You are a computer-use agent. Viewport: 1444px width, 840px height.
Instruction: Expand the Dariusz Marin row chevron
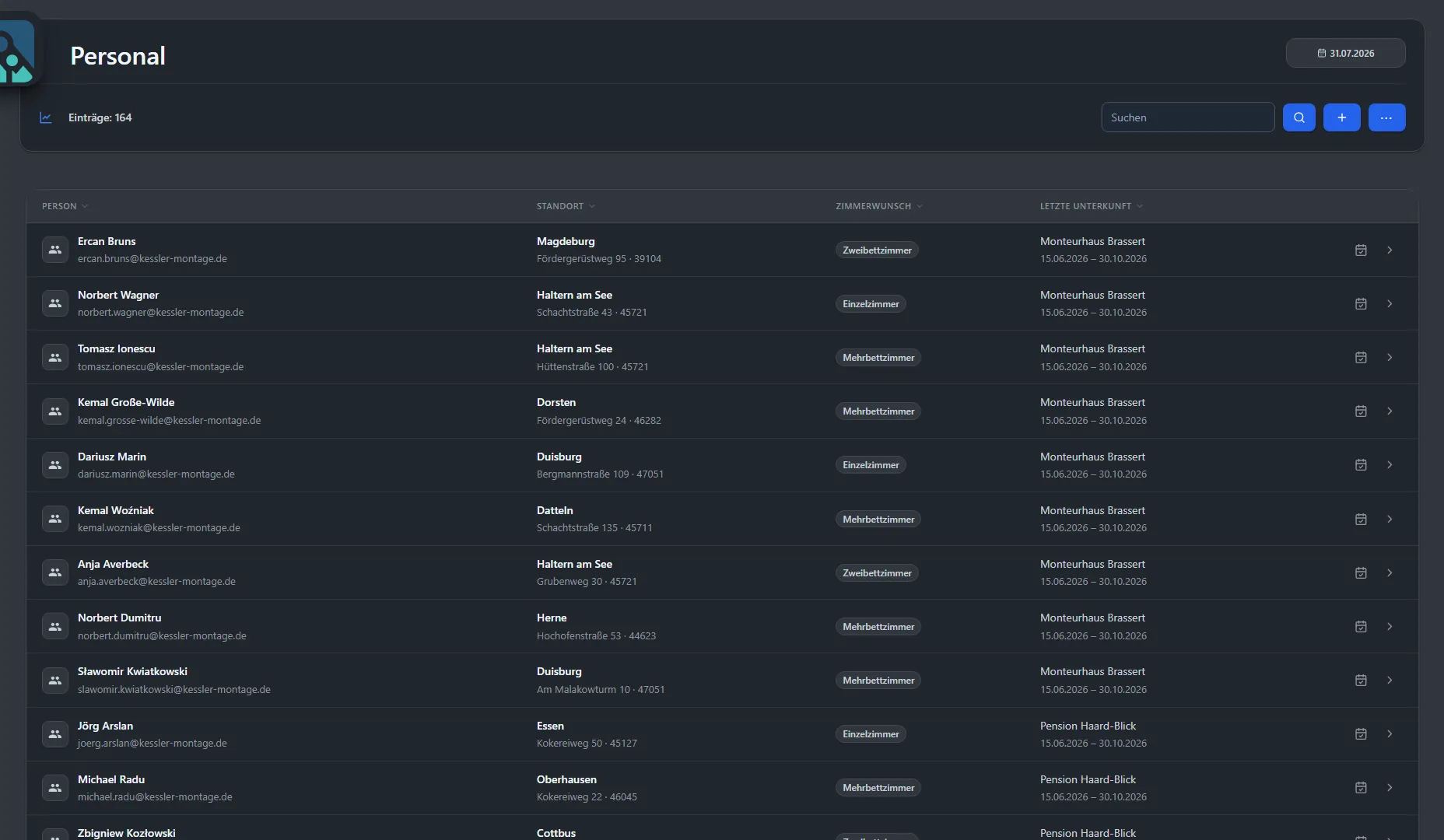coord(1390,465)
